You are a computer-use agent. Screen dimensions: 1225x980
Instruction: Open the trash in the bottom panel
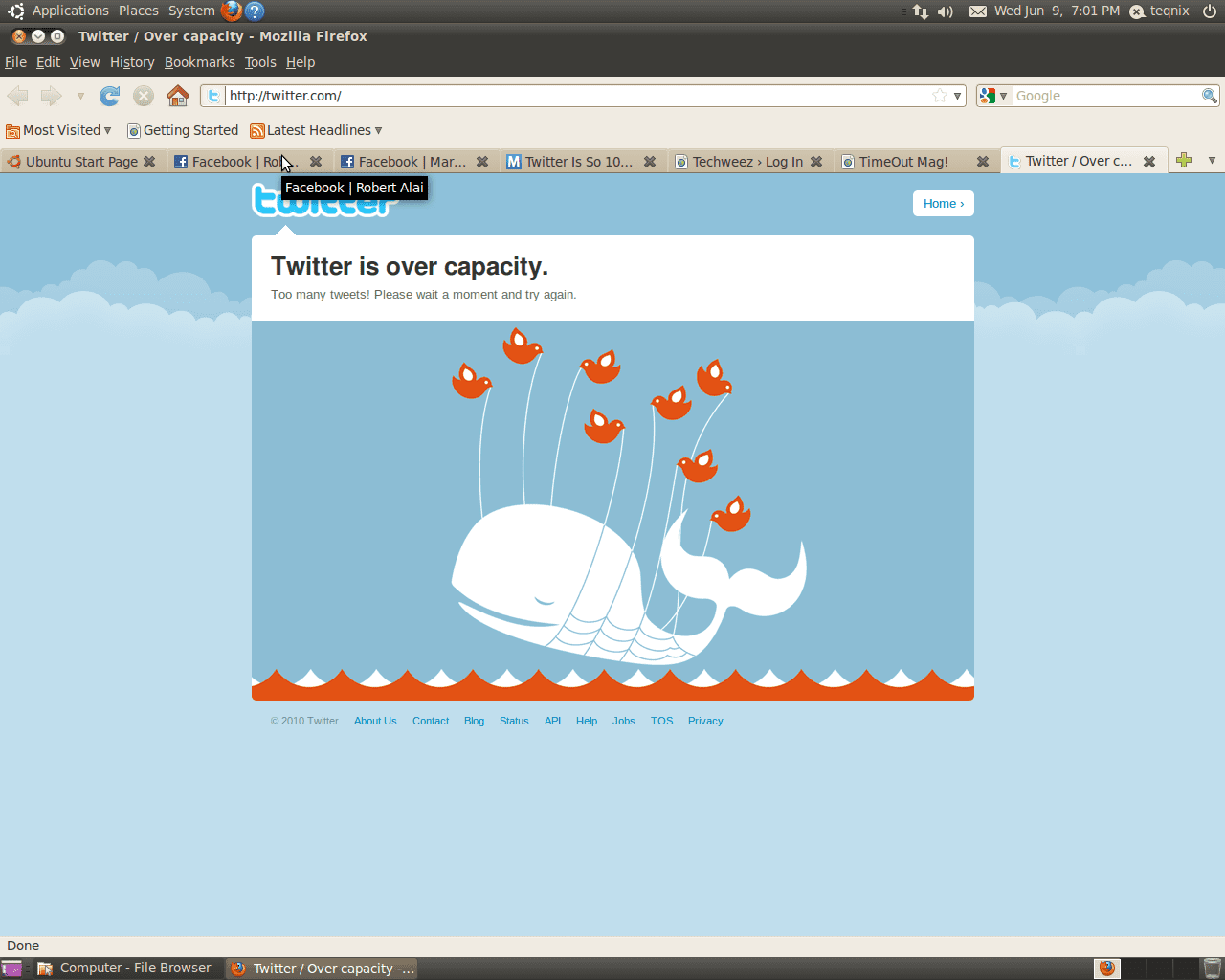(x=1213, y=969)
